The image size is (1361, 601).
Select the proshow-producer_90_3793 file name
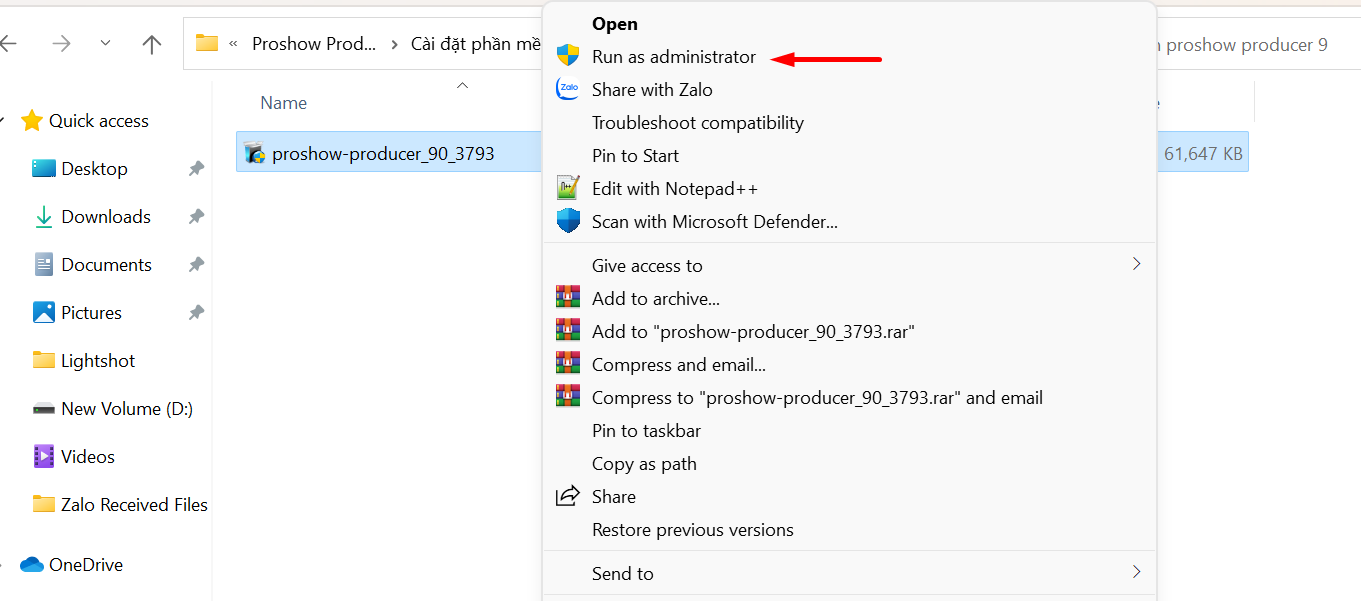(383, 154)
